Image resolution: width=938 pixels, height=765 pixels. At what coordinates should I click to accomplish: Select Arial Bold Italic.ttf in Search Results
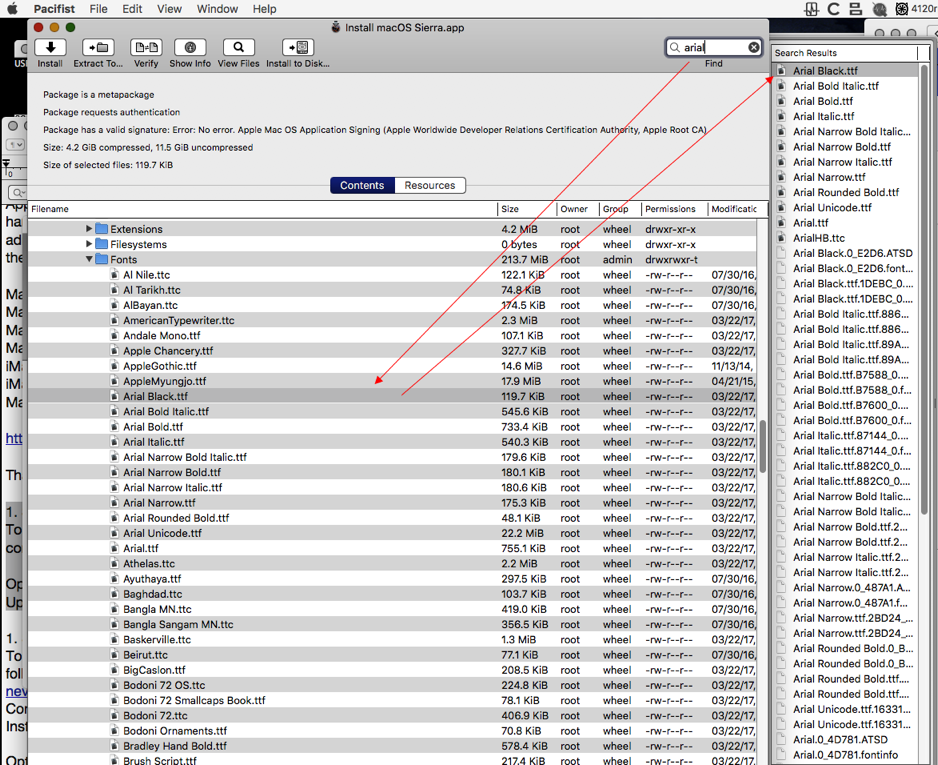[x=836, y=86]
